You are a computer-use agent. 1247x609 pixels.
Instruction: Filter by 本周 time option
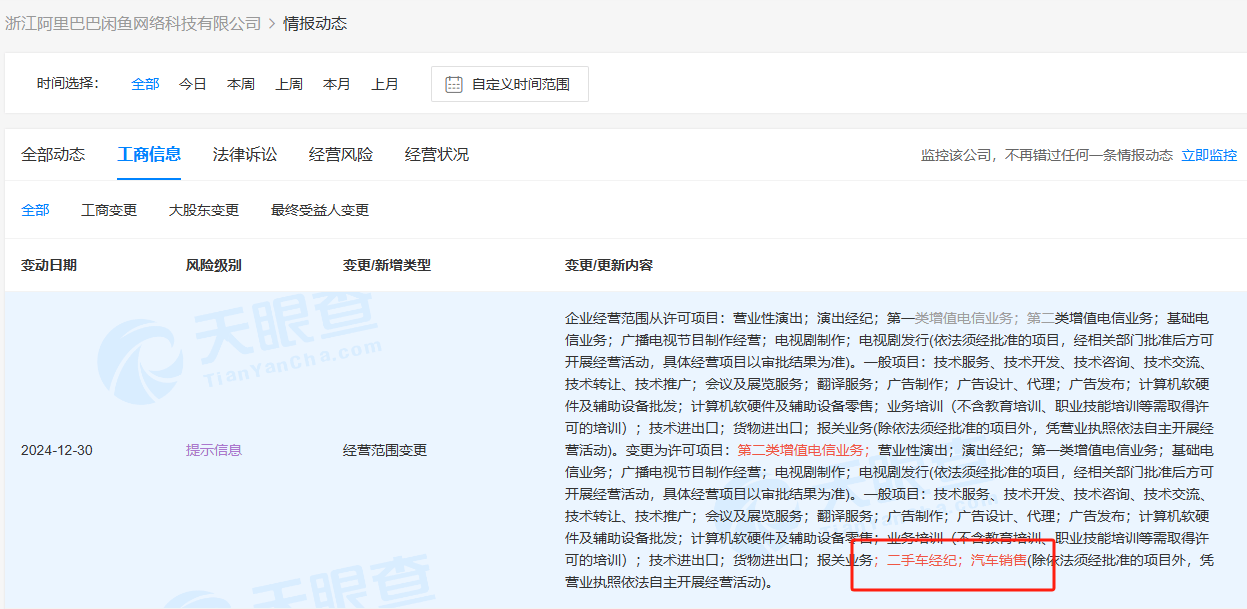tap(241, 84)
